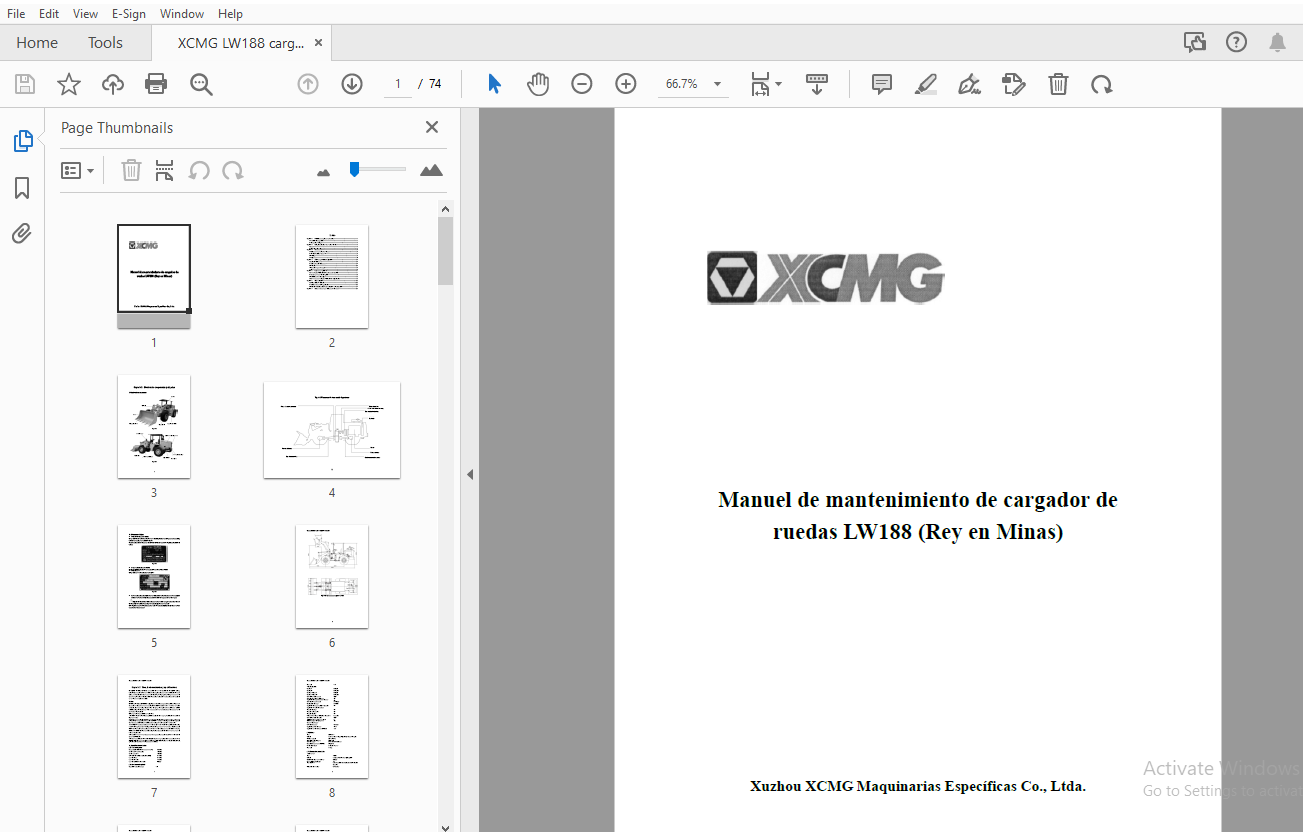Select page 6 thumbnail
1303x832 pixels.
(332, 576)
